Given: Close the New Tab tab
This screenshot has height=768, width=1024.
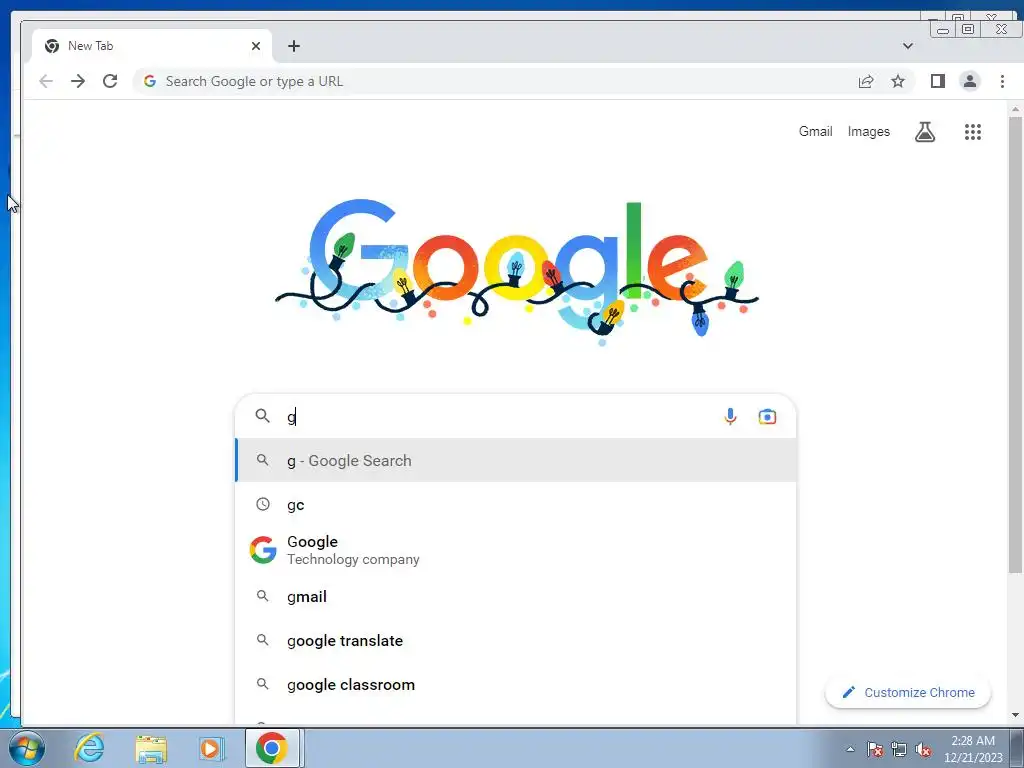Looking at the screenshot, I should 256,46.
